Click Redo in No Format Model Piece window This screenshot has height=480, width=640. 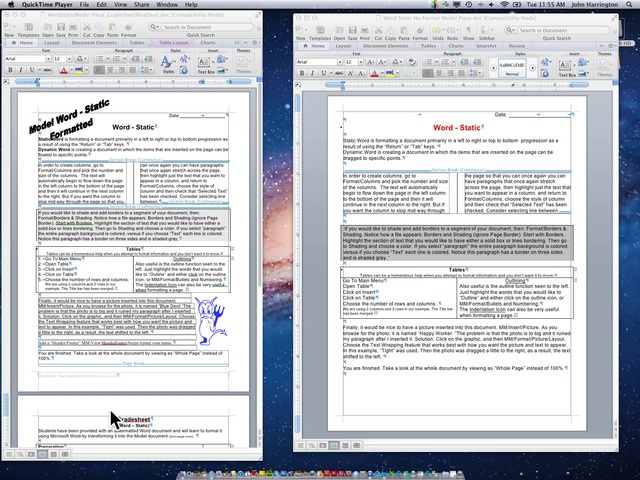452,30
